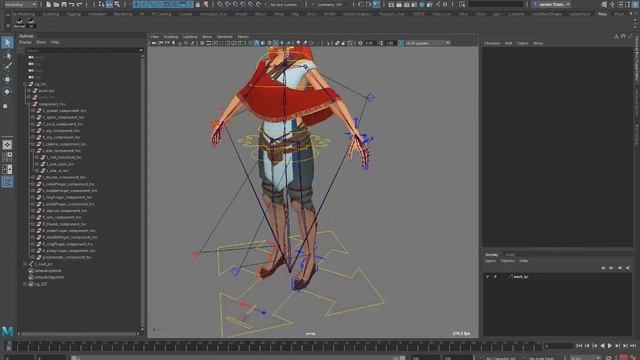Switch to two pane stacked layout
The width and height of the screenshot is (640, 360).
click(7, 169)
